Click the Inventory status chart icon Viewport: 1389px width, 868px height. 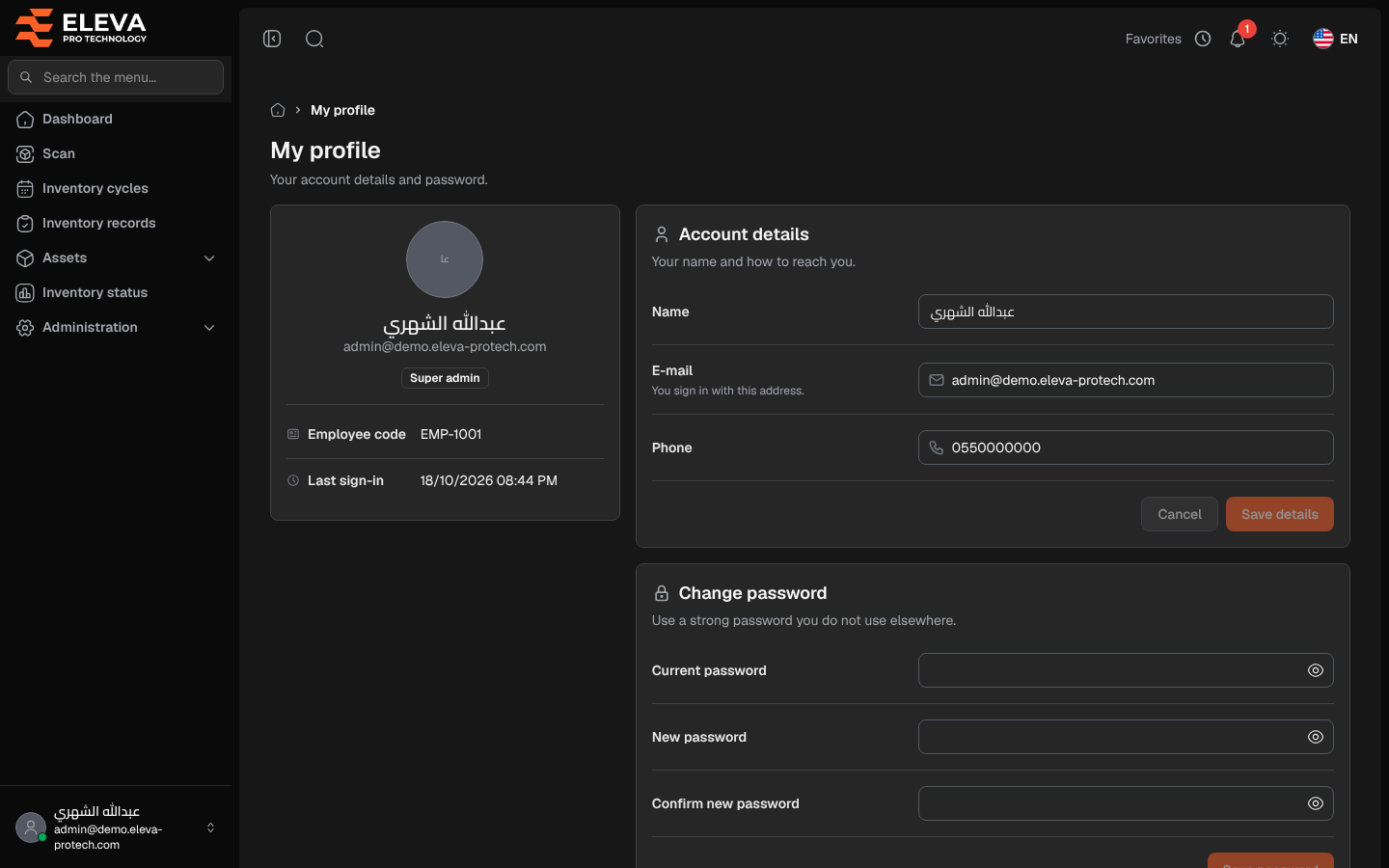tap(25, 293)
